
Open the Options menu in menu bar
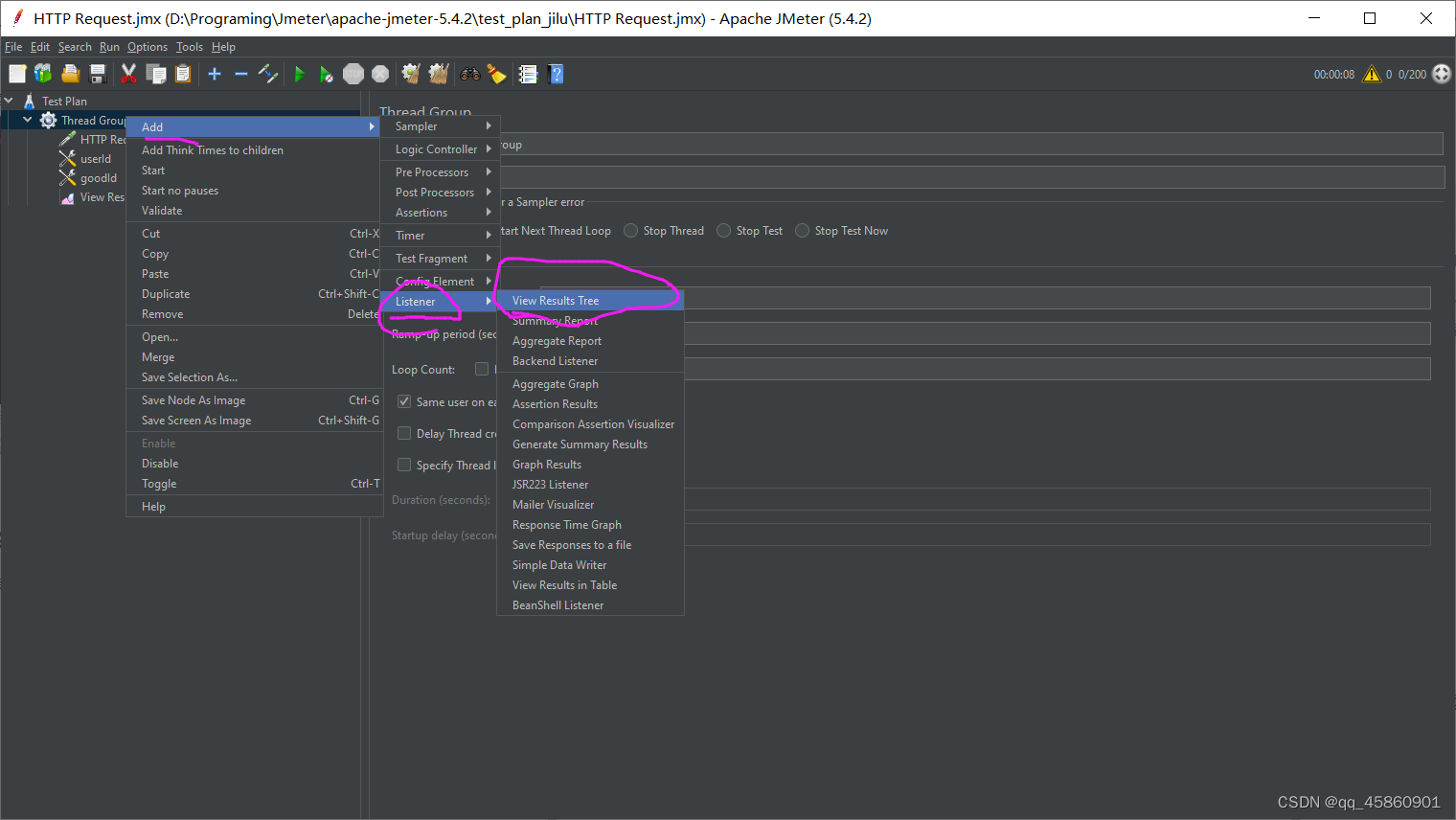tap(147, 47)
